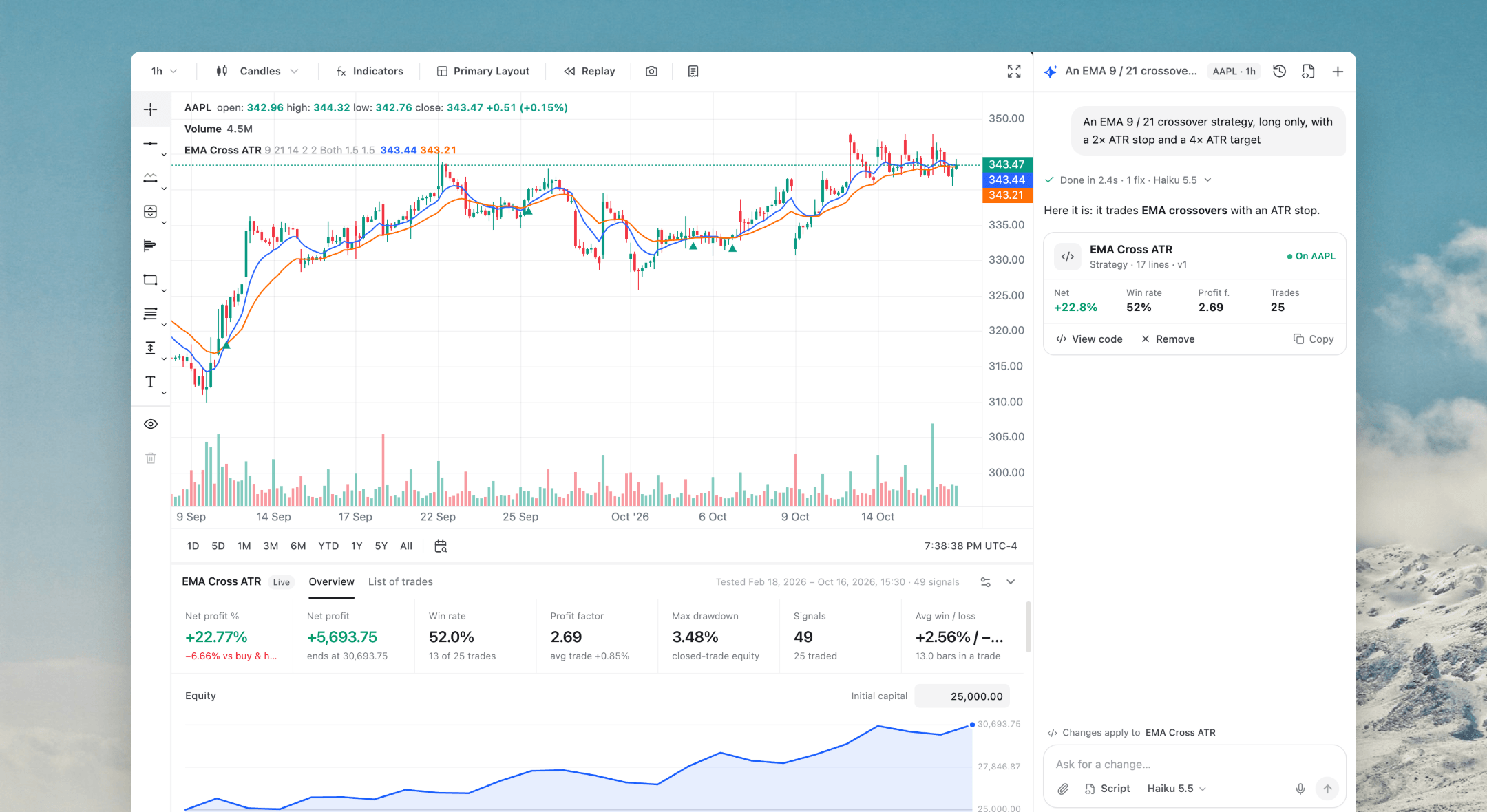Open the 1h timeframe dropdown
The width and height of the screenshot is (1487, 812).
coord(164,71)
